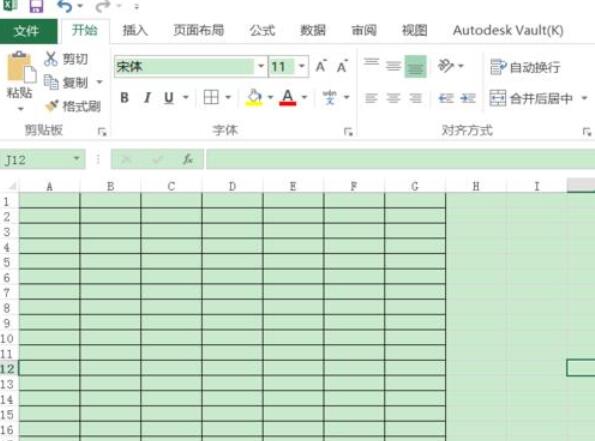Click the increase font size icon
595x441 pixels.
(321, 66)
